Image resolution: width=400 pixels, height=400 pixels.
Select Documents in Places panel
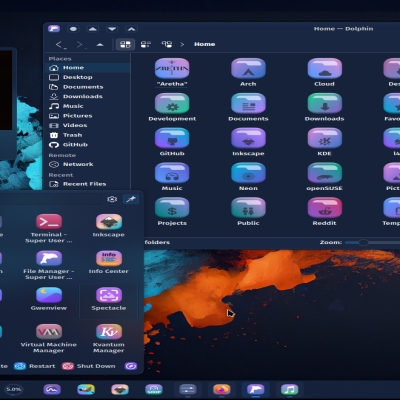[88, 87]
